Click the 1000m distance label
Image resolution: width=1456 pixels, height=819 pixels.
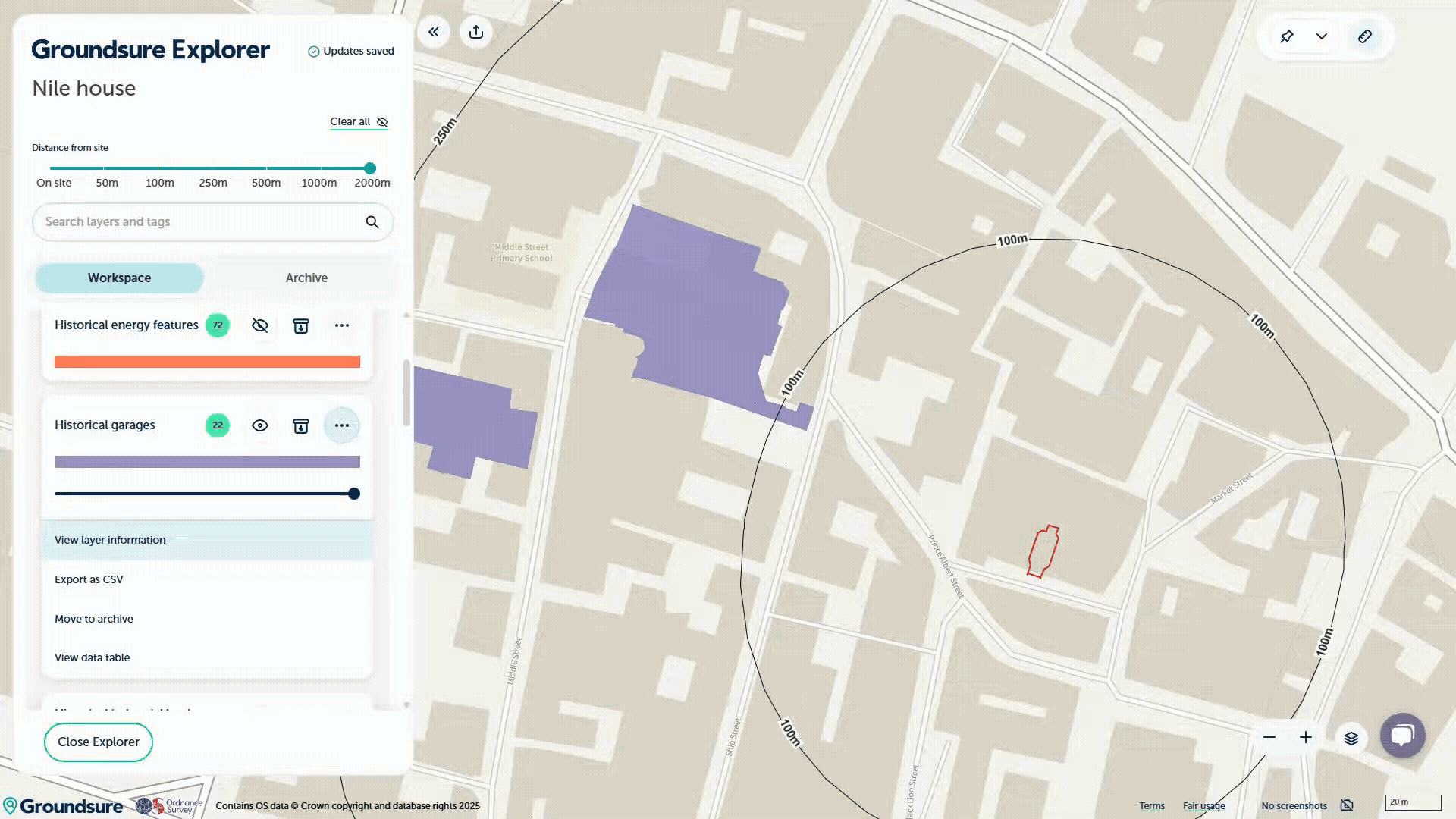pos(318,183)
